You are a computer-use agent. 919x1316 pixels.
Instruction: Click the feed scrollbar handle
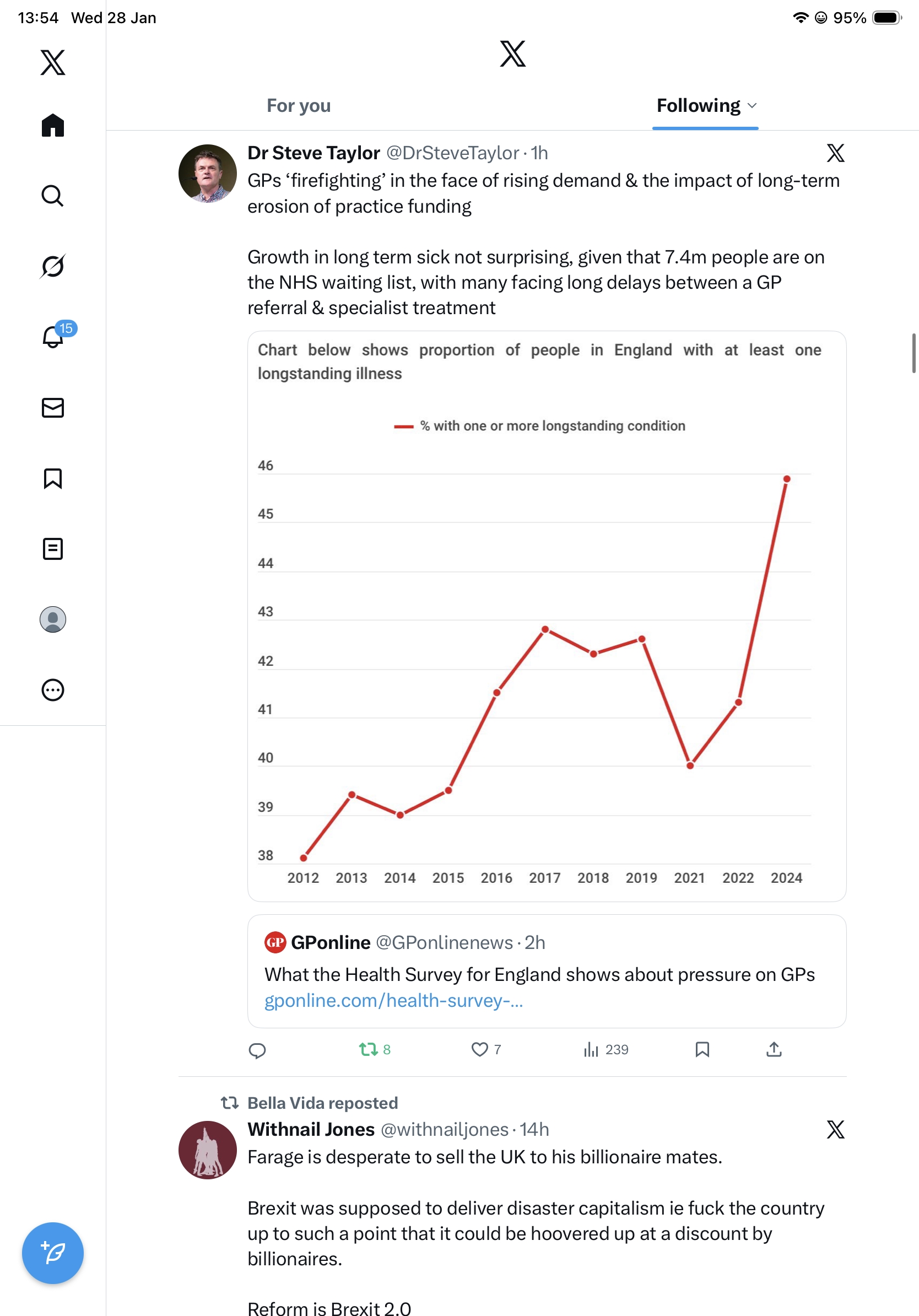914,353
